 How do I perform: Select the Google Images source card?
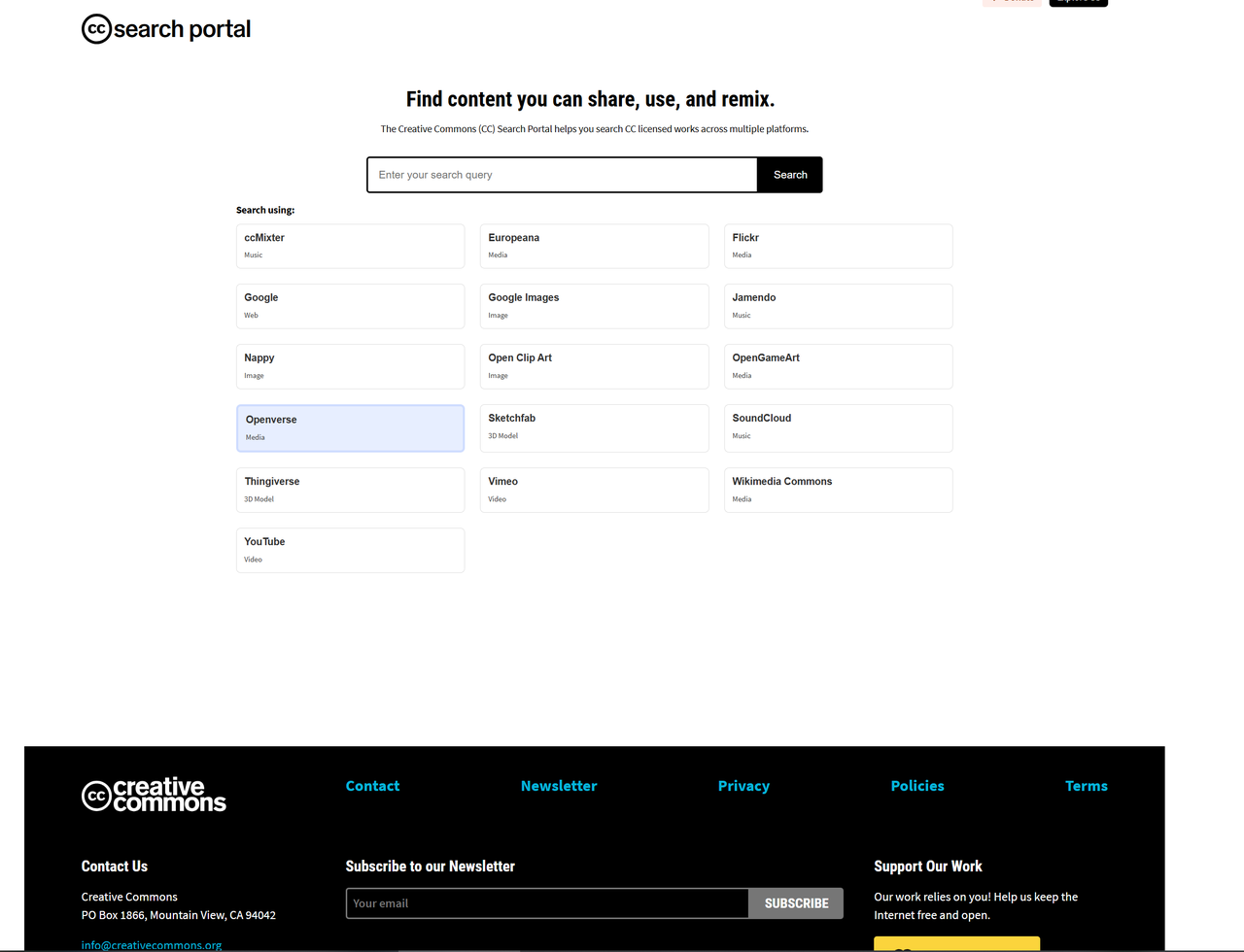(x=595, y=306)
